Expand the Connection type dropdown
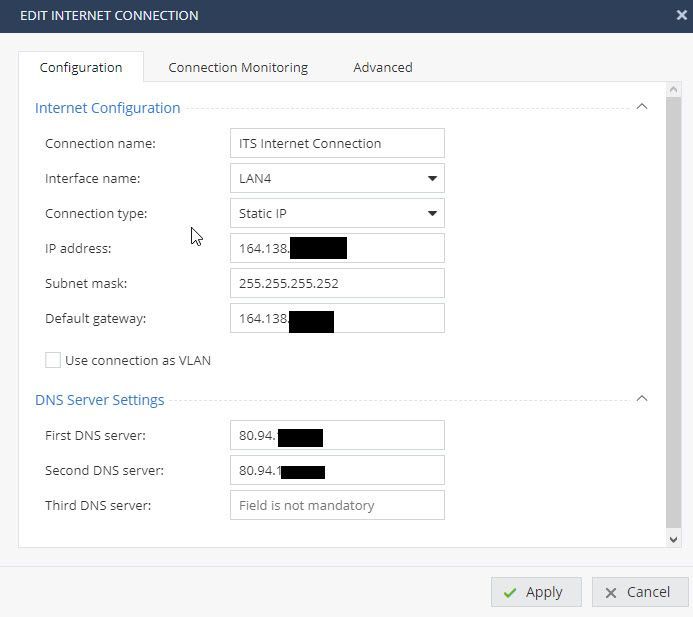This screenshot has width=693, height=617. 432,213
